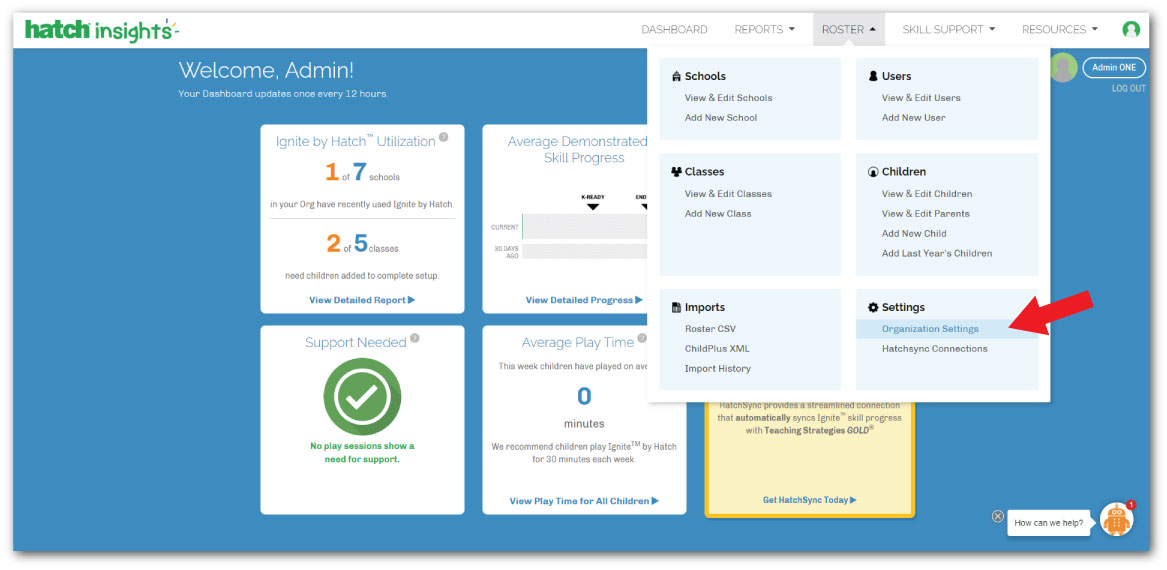The width and height of the screenshot is (1167, 570).
Task: Click the K-READY marker on progress chart
Action: pyautogui.click(x=592, y=202)
